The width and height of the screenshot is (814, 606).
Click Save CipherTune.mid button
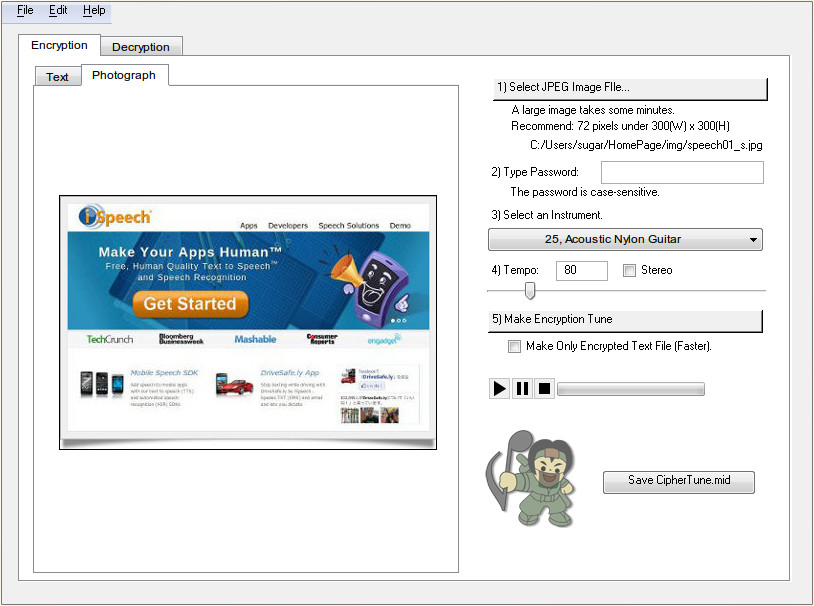click(679, 481)
